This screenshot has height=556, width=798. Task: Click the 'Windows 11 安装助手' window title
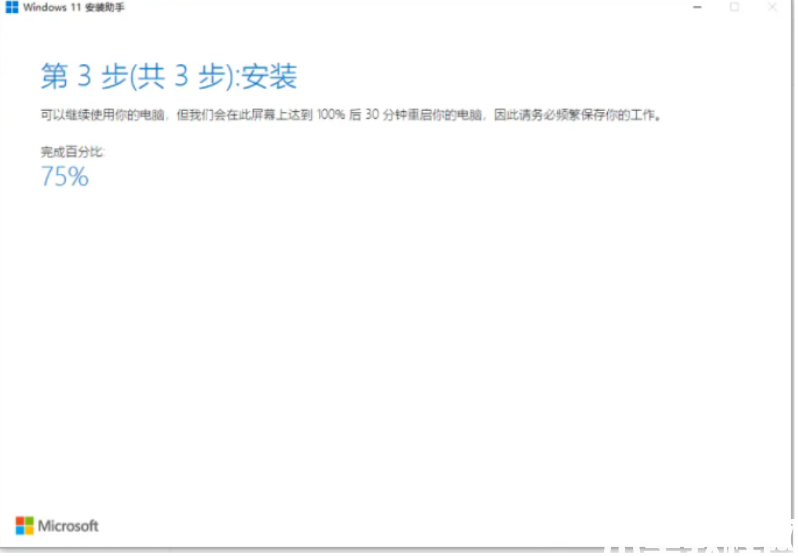[74, 8]
